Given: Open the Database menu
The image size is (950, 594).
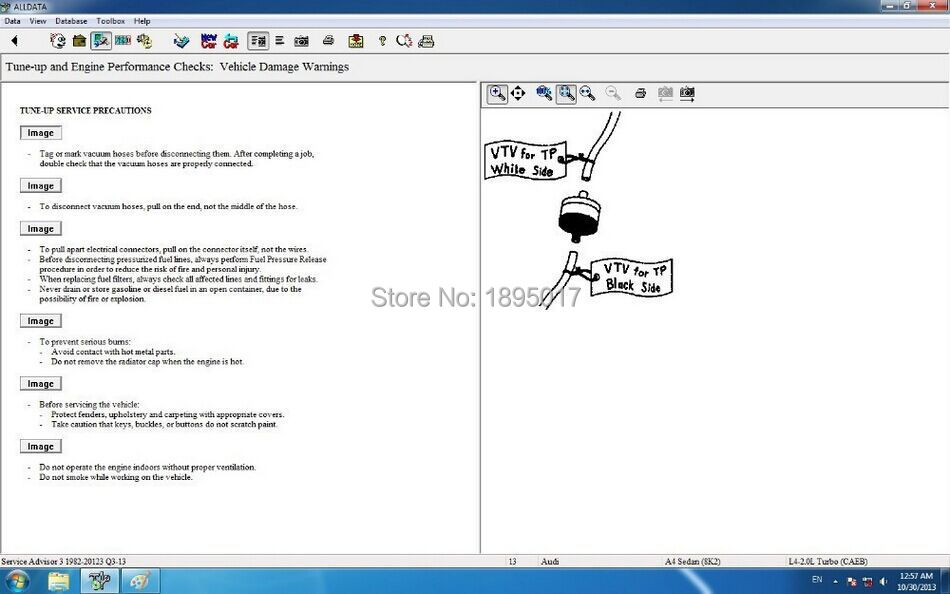Looking at the screenshot, I should (71, 20).
